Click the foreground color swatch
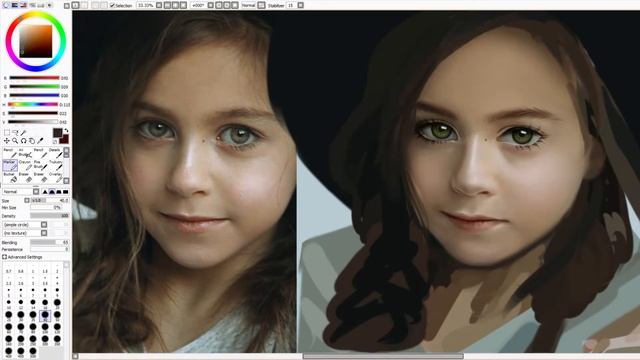Screen dimensions: 640x360 pos(58,133)
